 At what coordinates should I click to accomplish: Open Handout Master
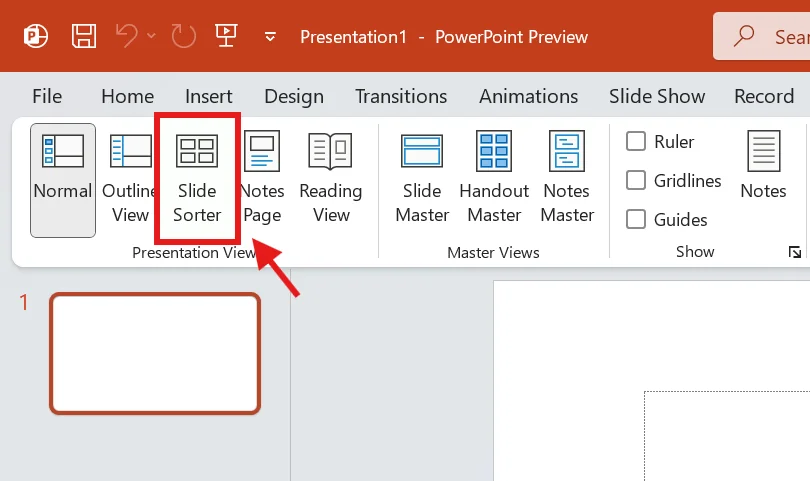pos(494,180)
